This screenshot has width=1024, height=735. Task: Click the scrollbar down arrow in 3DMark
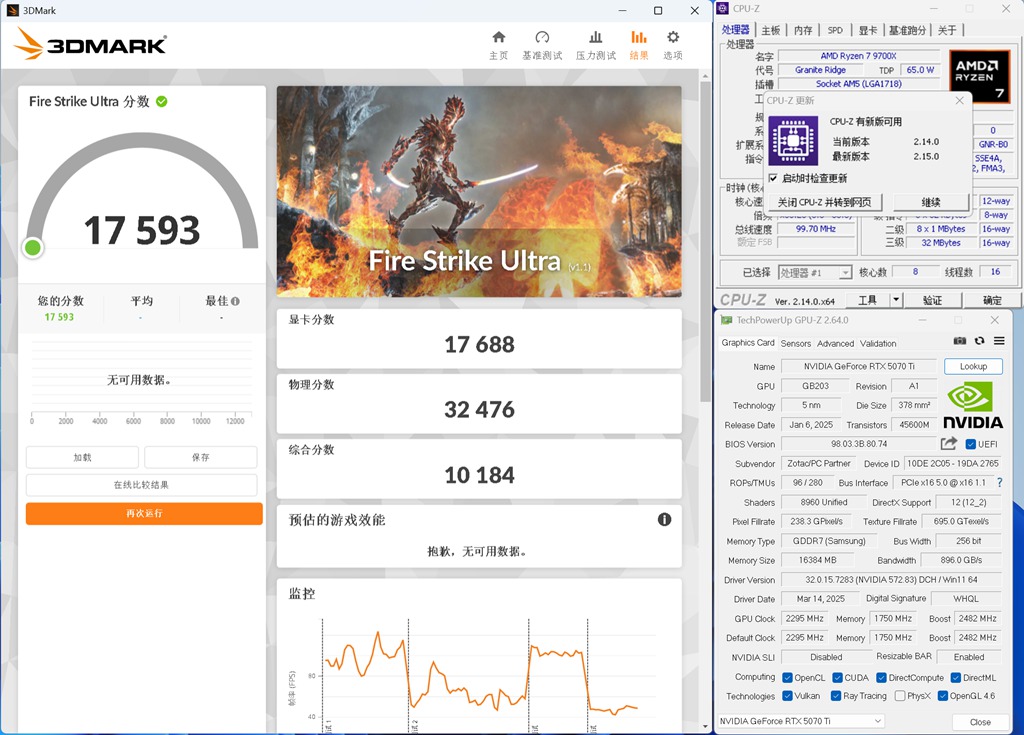705,727
